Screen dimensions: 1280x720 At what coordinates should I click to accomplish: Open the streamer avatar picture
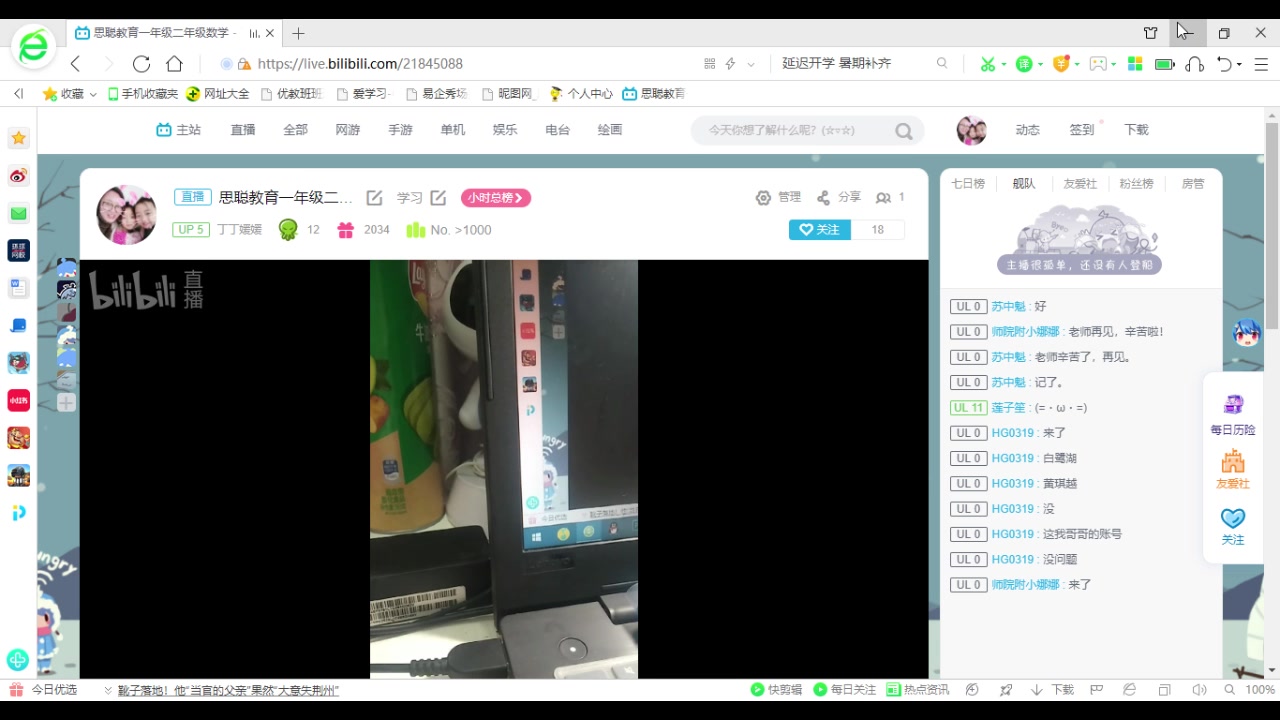coord(126,214)
